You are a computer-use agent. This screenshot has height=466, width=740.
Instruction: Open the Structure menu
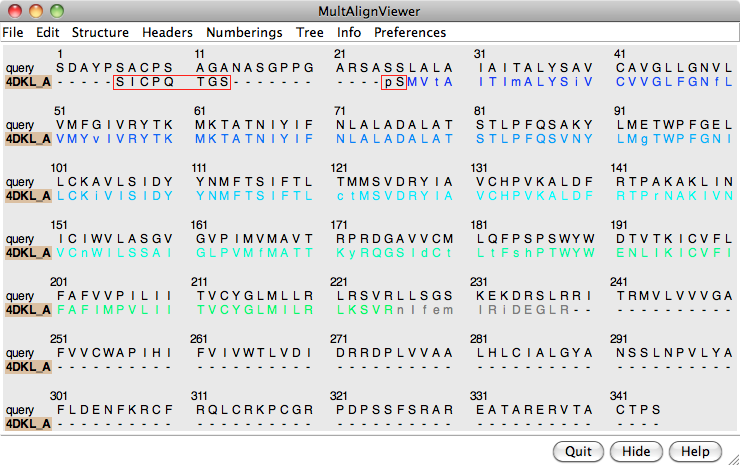(x=100, y=32)
